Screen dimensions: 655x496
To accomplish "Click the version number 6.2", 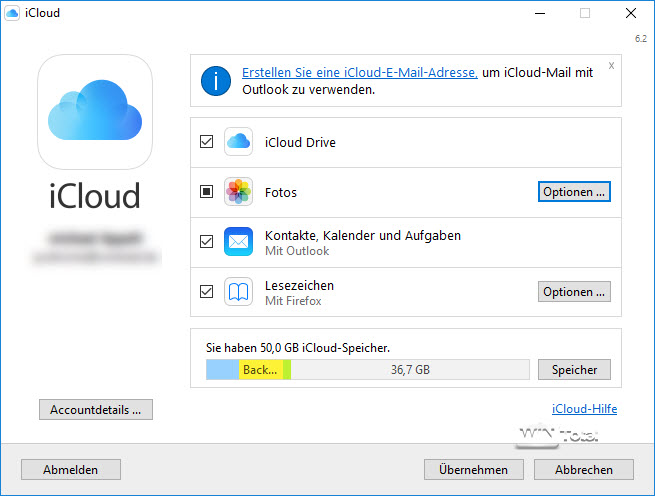I will click(641, 39).
